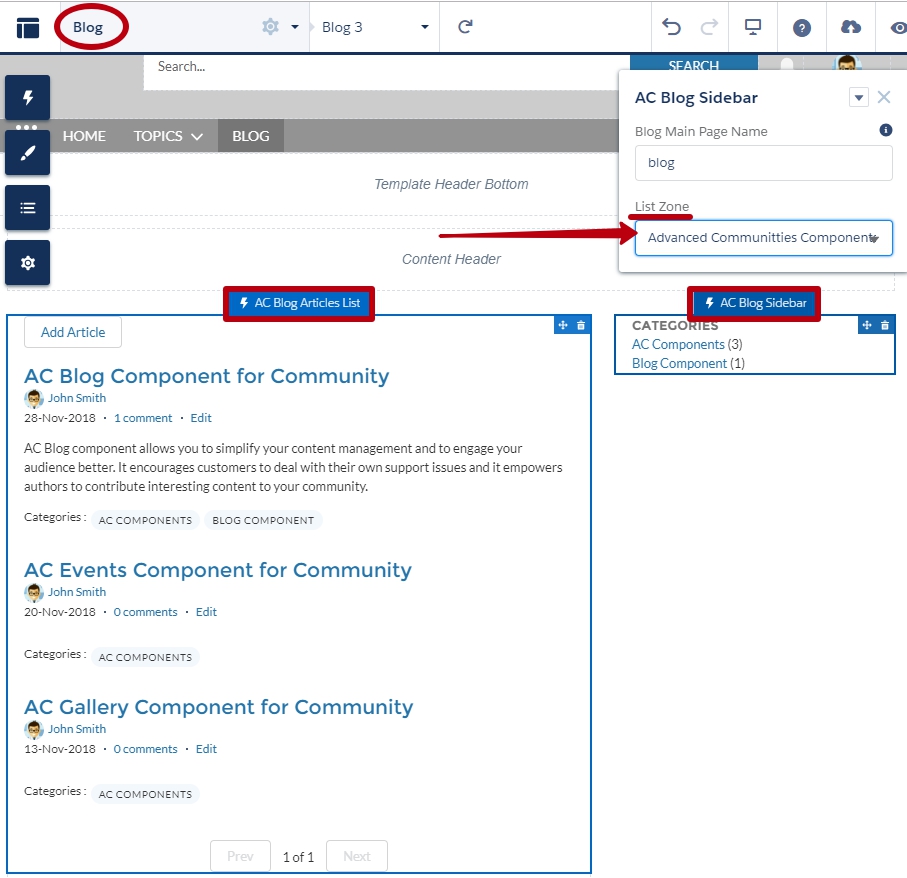Click AC COMPONENTS tag on AC Blog article
Screen dimensions: 907x878
click(145, 520)
